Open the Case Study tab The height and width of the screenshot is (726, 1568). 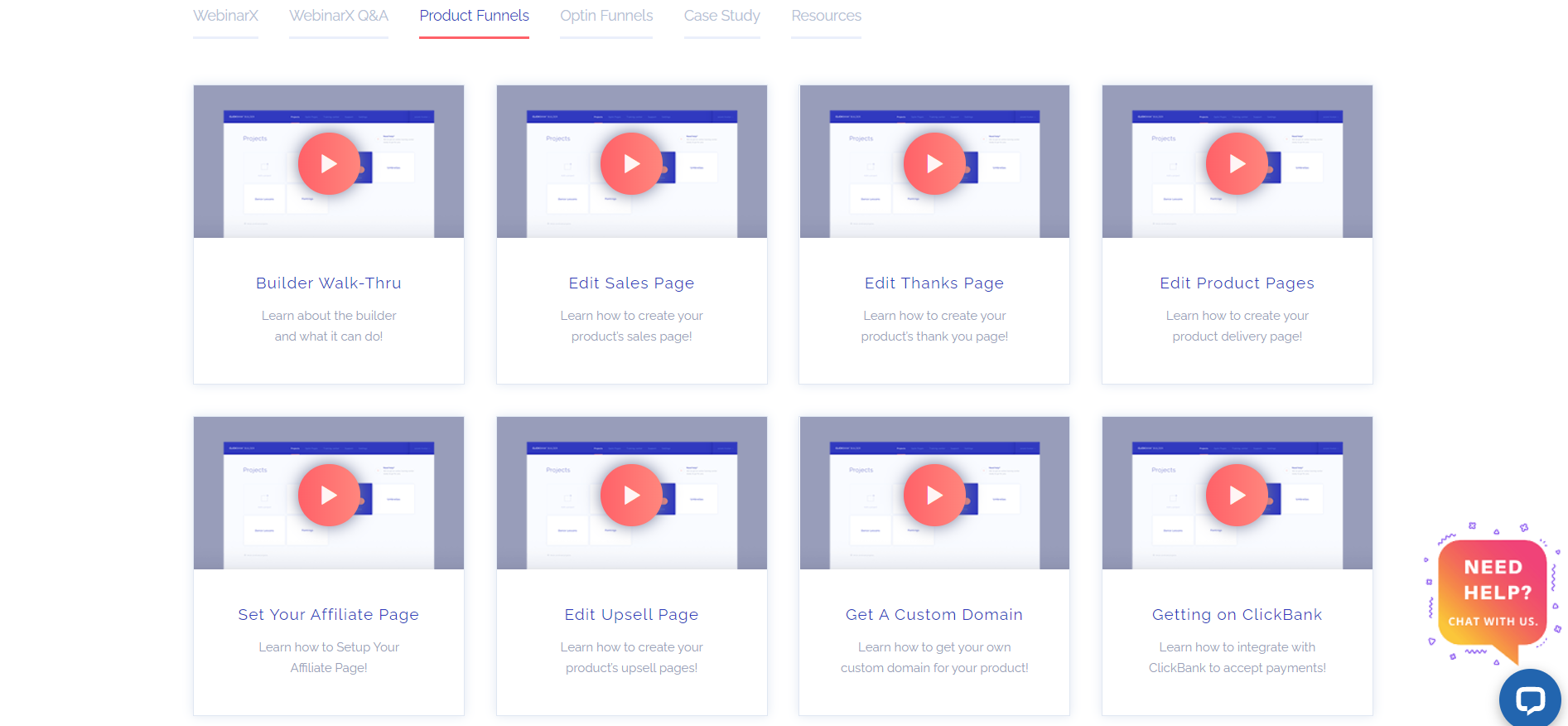pos(721,16)
